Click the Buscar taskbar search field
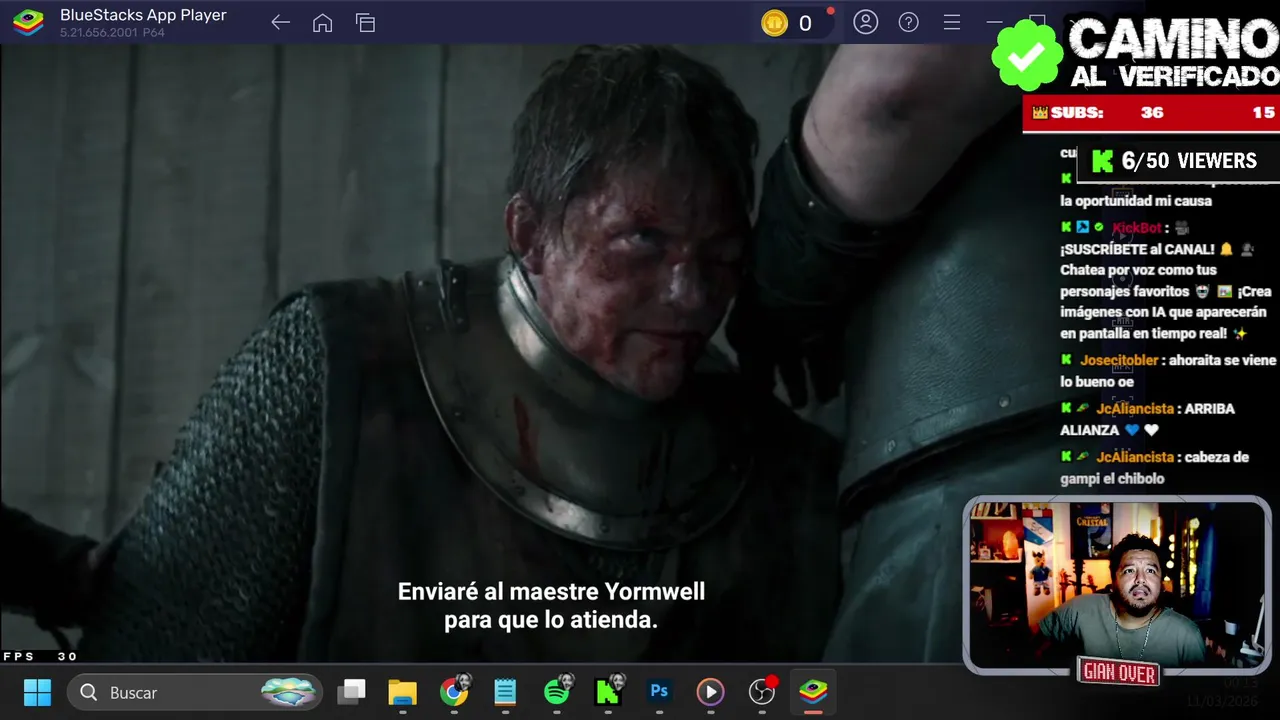Screen dimensions: 1280x720 click(x=195, y=692)
